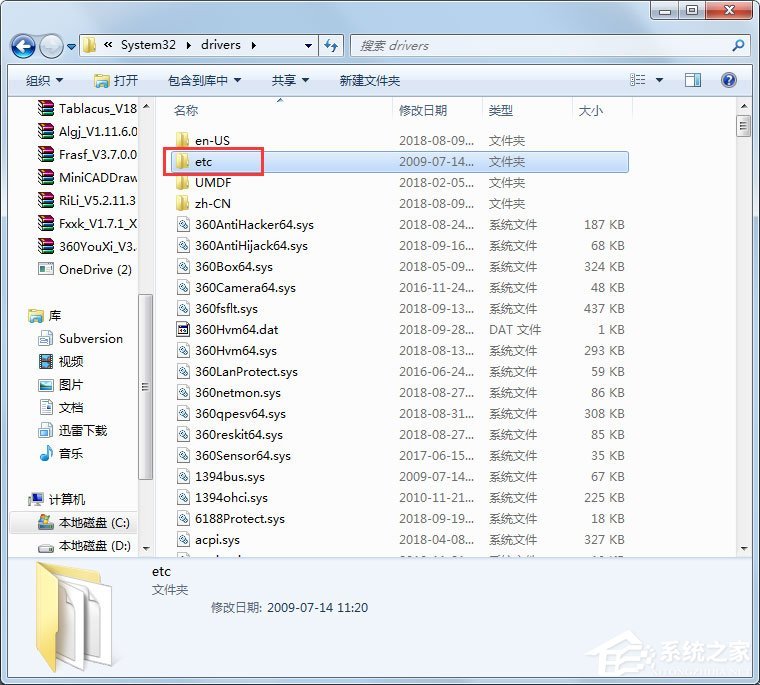Open the 共享 dropdown menu
The width and height of the screenshot is (760, 685).
[x=290, y=80]
